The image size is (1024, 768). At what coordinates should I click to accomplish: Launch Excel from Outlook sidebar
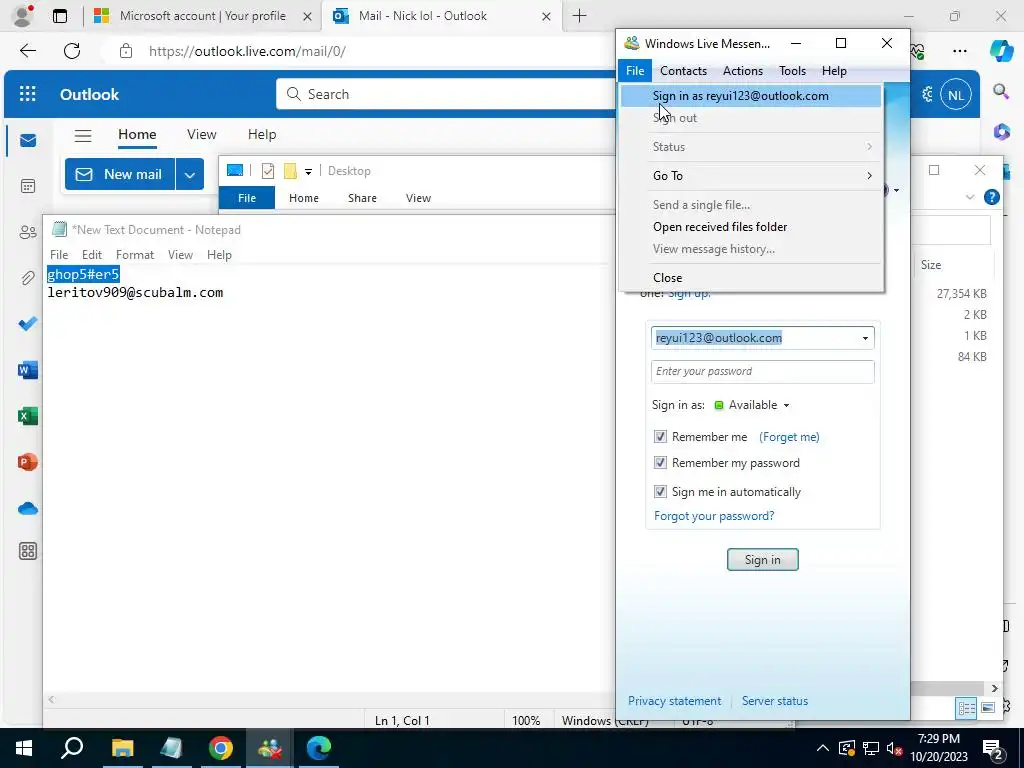(27, 416)
